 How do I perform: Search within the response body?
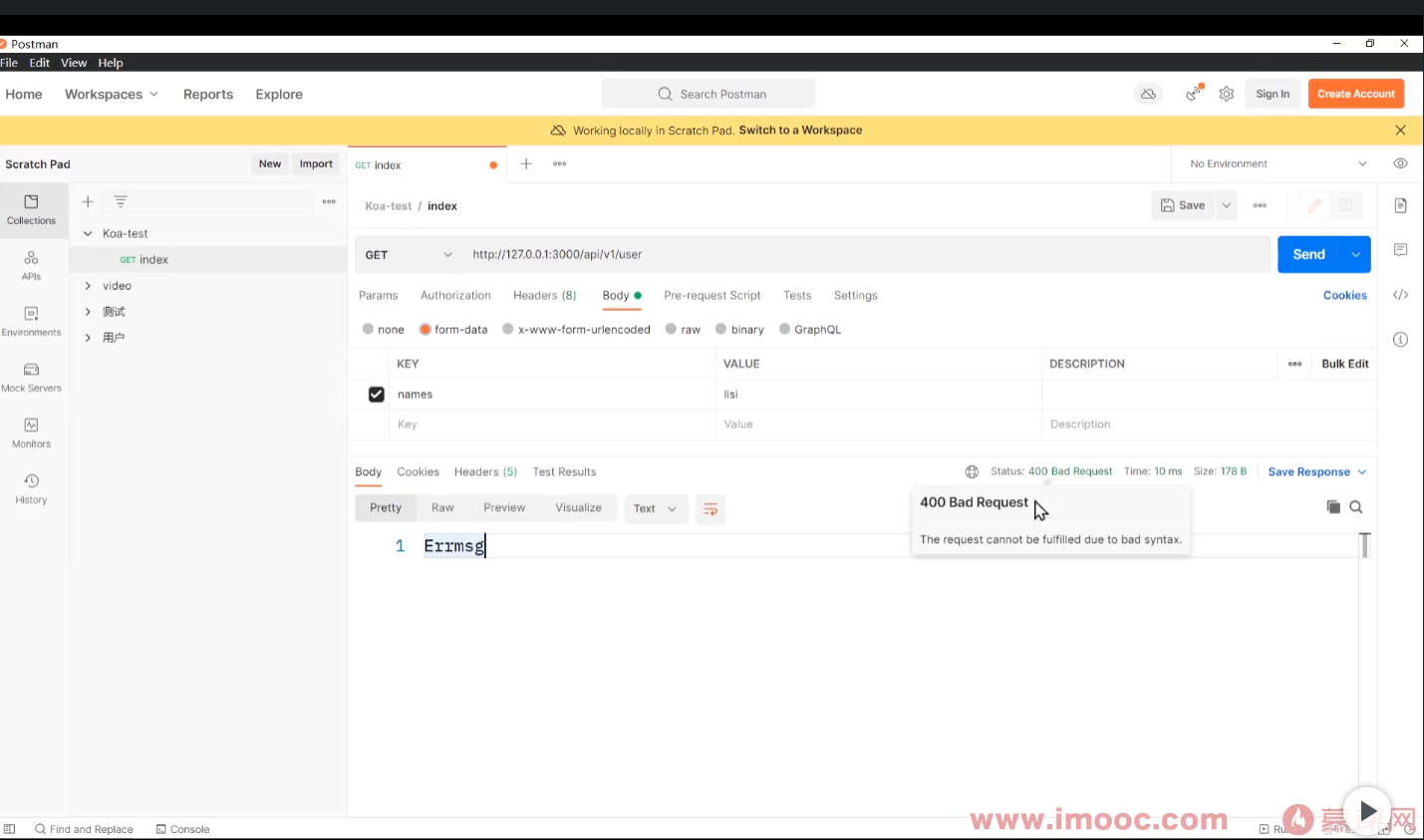[x=1356, y=507]
